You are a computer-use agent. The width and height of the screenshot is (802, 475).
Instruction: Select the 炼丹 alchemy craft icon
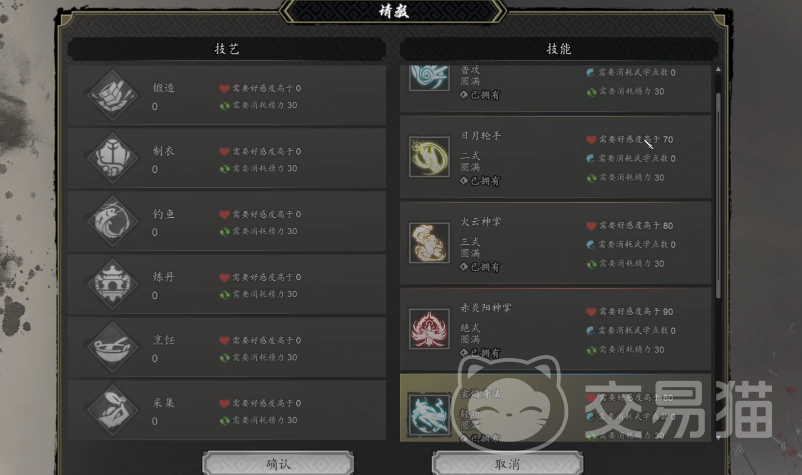point(113,284)
